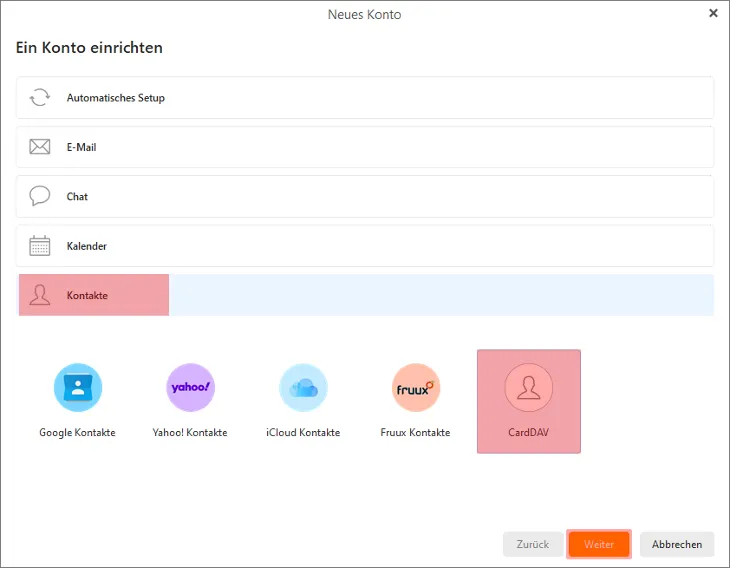Choose the Kontakte account type
This screenshot has width=730, height=568.
(365, 295)
